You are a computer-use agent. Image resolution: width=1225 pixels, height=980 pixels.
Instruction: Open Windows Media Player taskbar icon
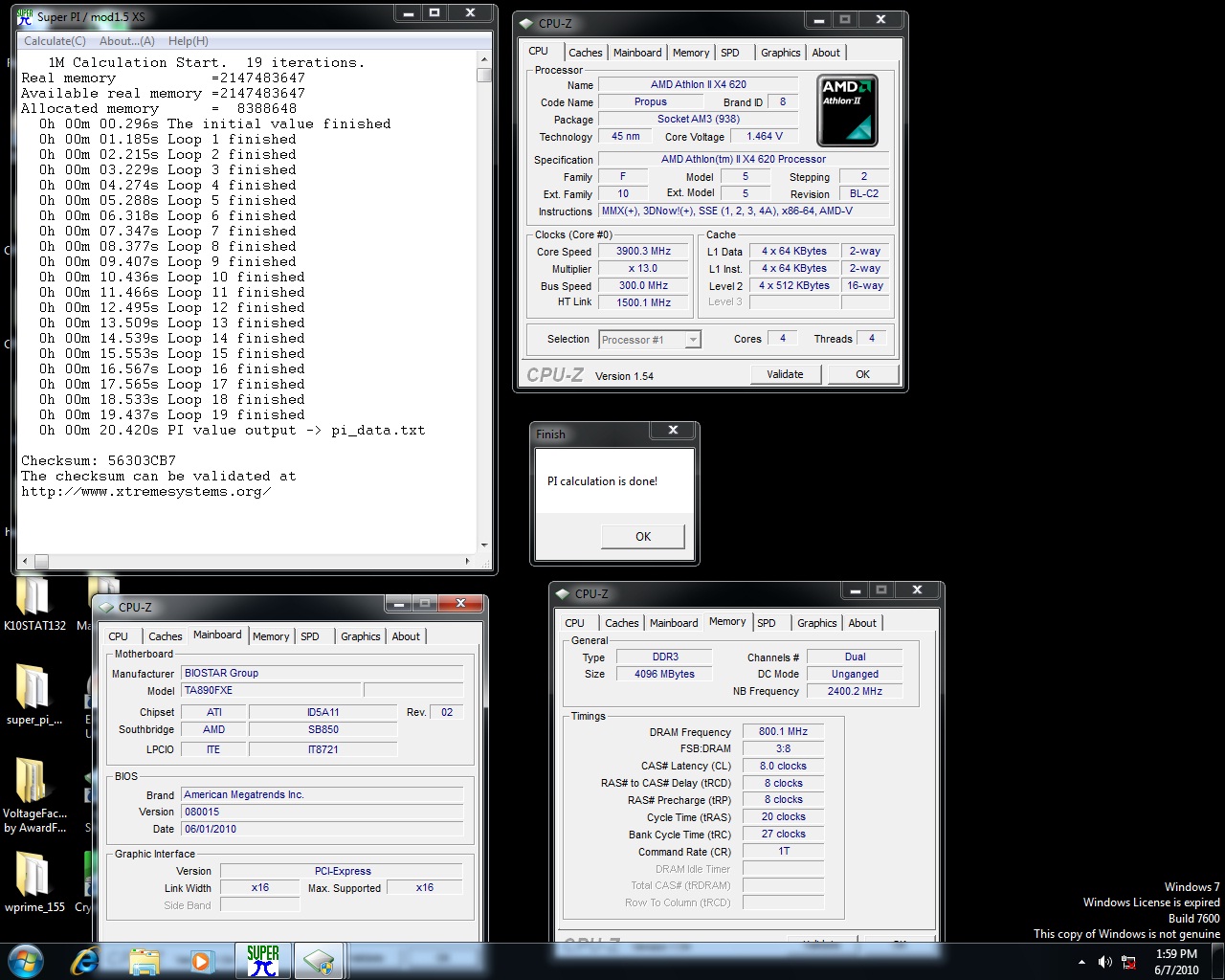coord(201,961)
